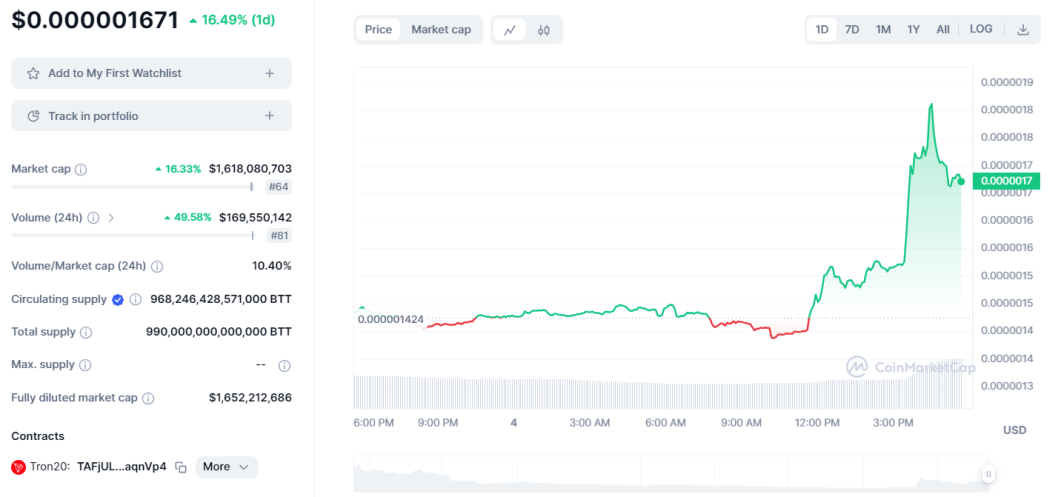Click the star icon on the watchlist button
The width and height of the screenshot is (1058, 497).
pos(33,74)
